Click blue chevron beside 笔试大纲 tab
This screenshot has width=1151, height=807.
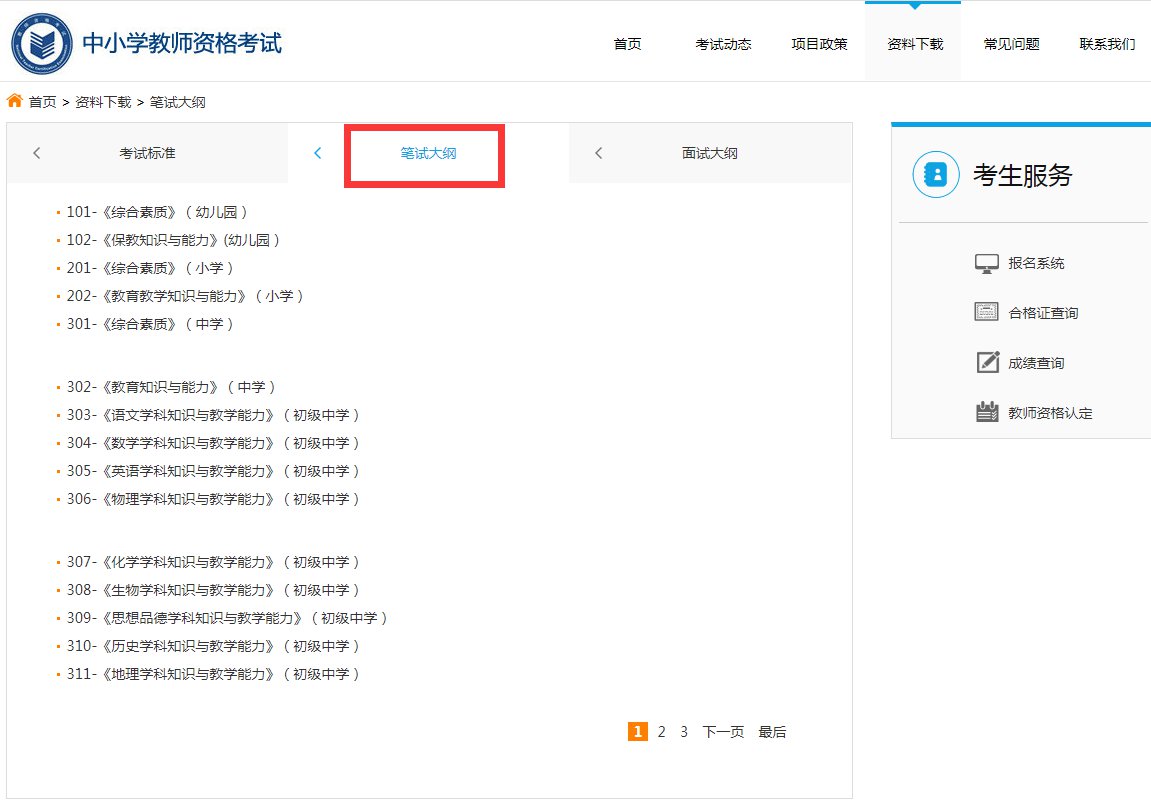pos(318,153)
